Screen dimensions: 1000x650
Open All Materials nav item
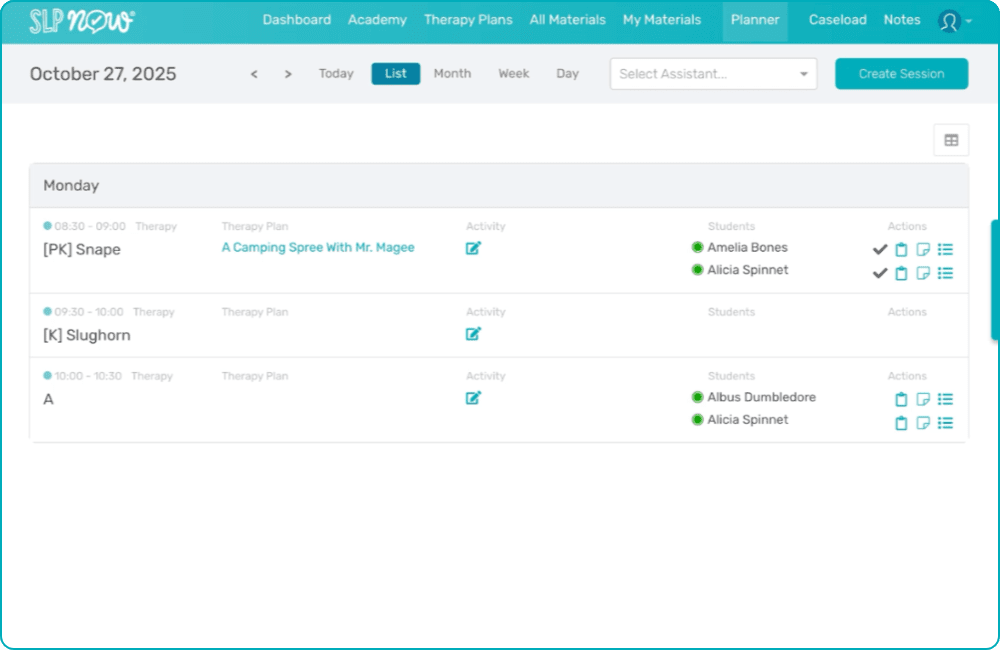click(567, 20)
